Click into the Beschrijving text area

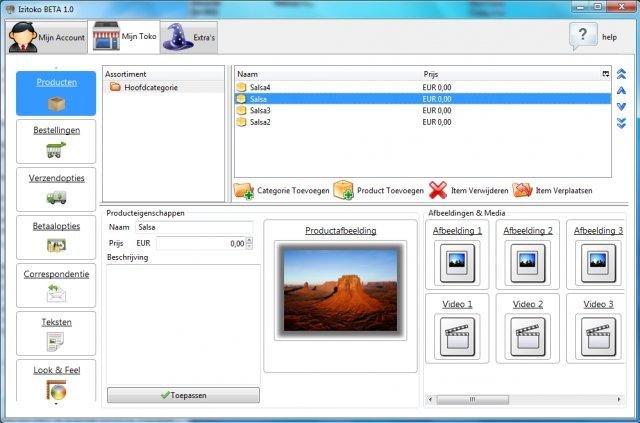click(x=183, y=324)
